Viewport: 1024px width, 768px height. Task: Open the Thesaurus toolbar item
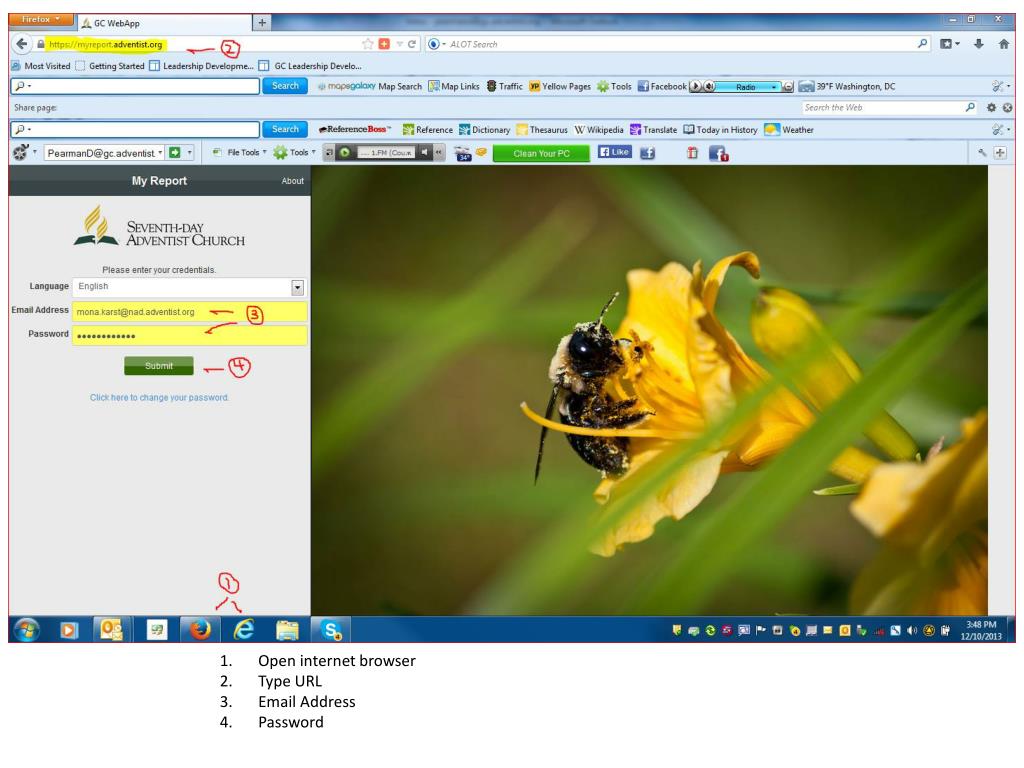(x=542, y=130)
